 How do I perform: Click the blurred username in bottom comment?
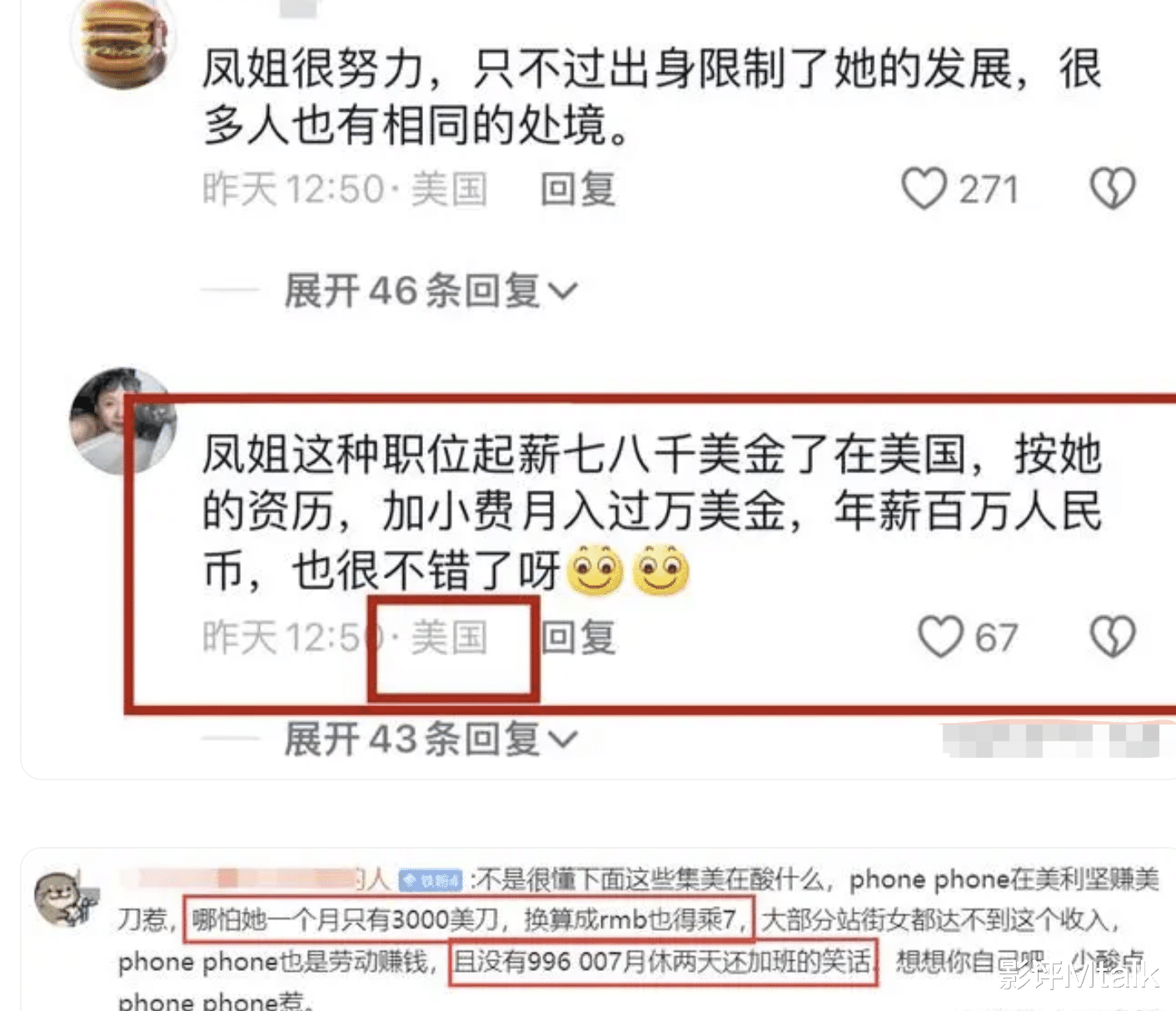click(x=254, y=879)
